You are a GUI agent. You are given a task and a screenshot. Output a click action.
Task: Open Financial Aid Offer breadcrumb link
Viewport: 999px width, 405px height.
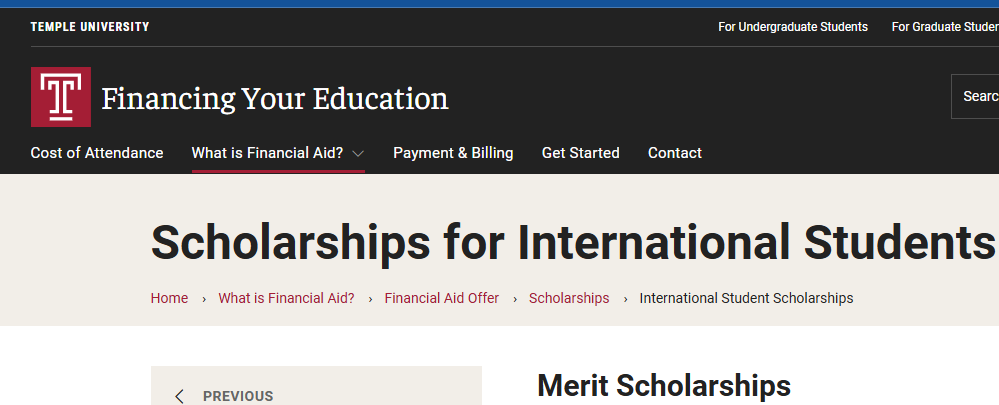click(x=442, y=298)
